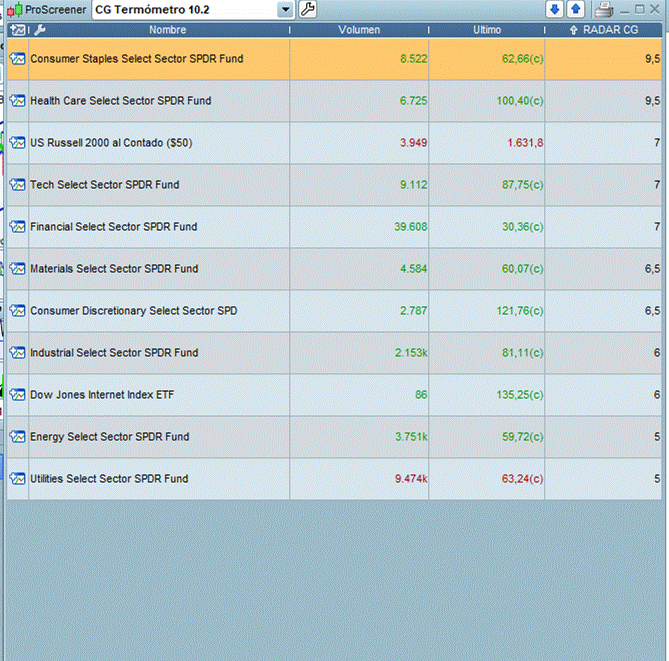
Task: Sort by the Nombre column header
Action: (168, 30)
